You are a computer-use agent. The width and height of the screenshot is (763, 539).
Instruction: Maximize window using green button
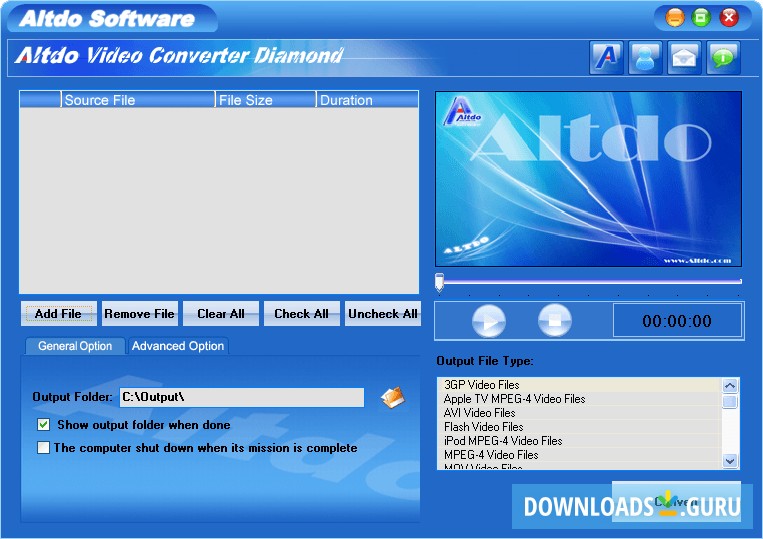[x=701, y=18]
